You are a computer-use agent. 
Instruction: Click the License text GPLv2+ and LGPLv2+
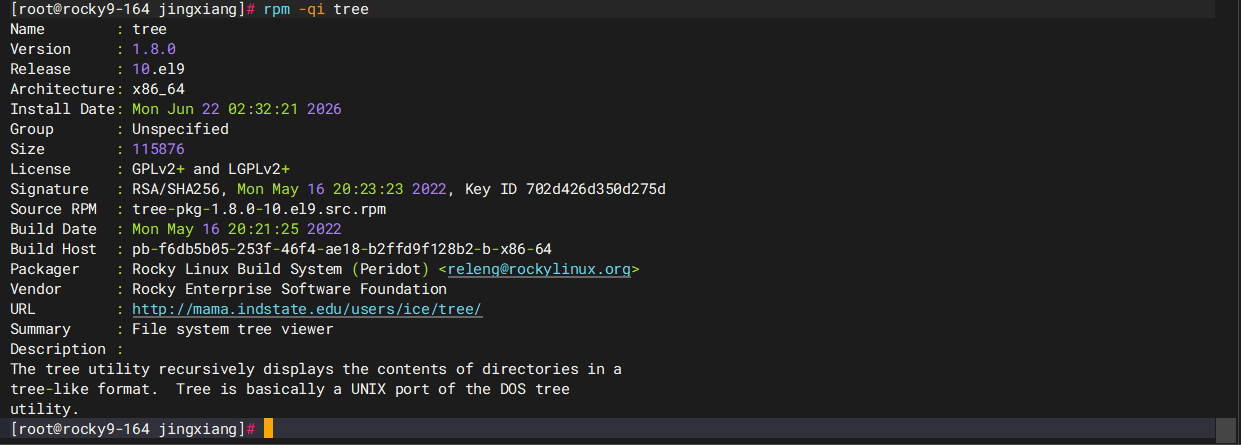click(x=211, y=169)
